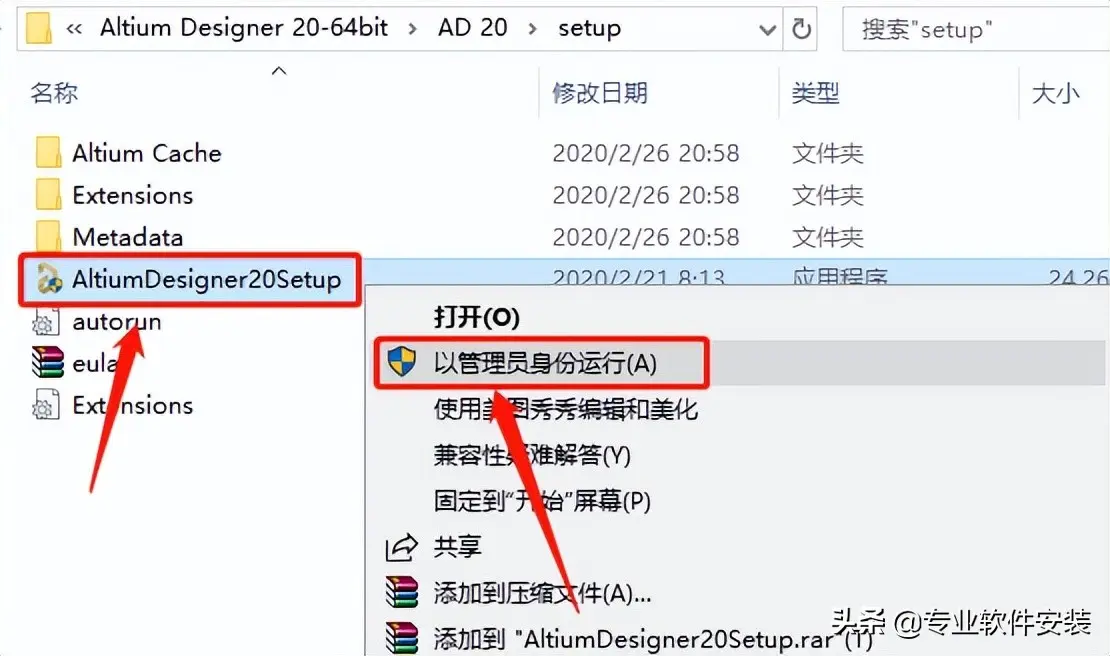The height and width of the screenshot is (656, 1110).
Task: Choose 以管理员身份运行(A) from the context menu
Action: [x=545, y=363]
